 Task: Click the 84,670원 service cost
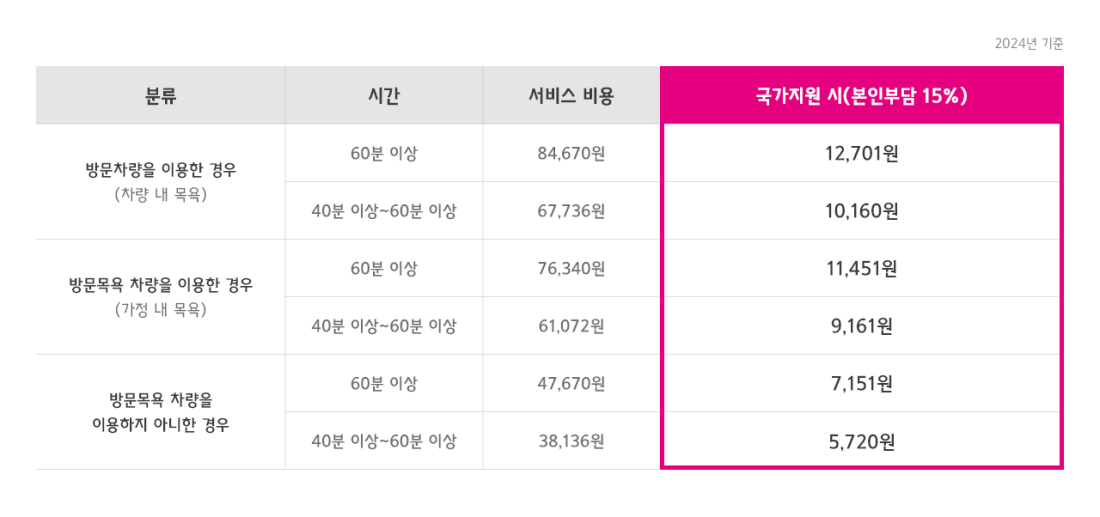tap(571, 153)
